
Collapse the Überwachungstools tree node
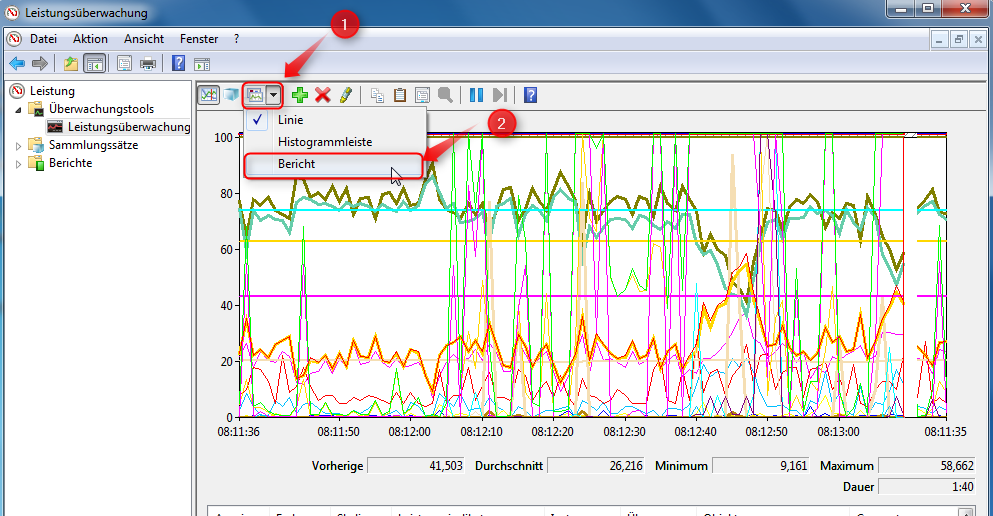18,110
